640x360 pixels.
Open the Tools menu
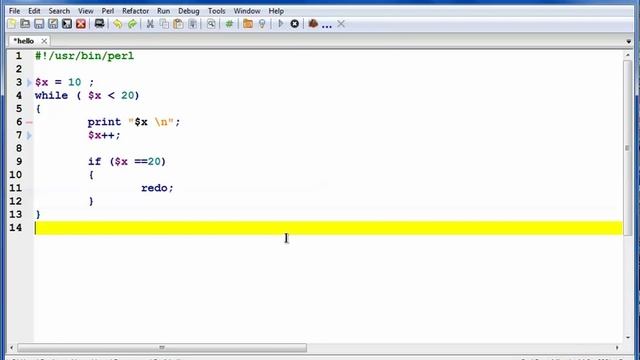pos(216,11)
